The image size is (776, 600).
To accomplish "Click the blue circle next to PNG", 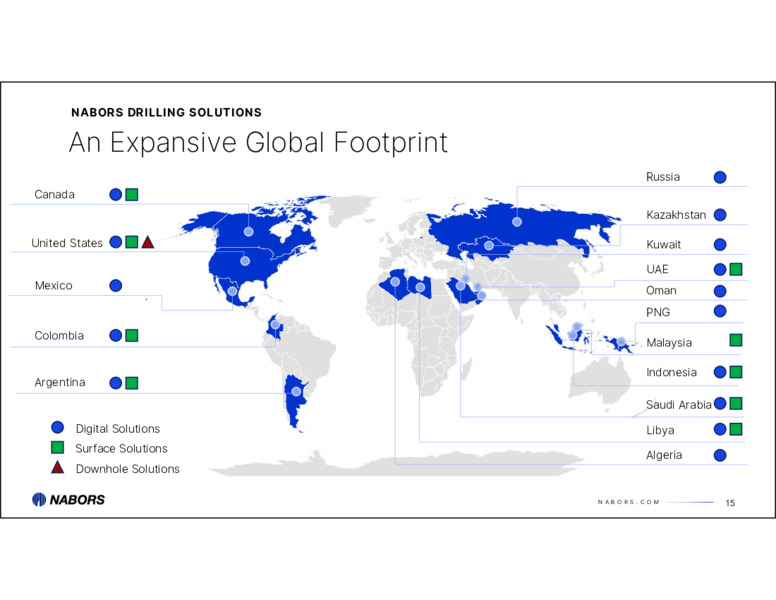I will pyautogui.click(x=720, y=311).
